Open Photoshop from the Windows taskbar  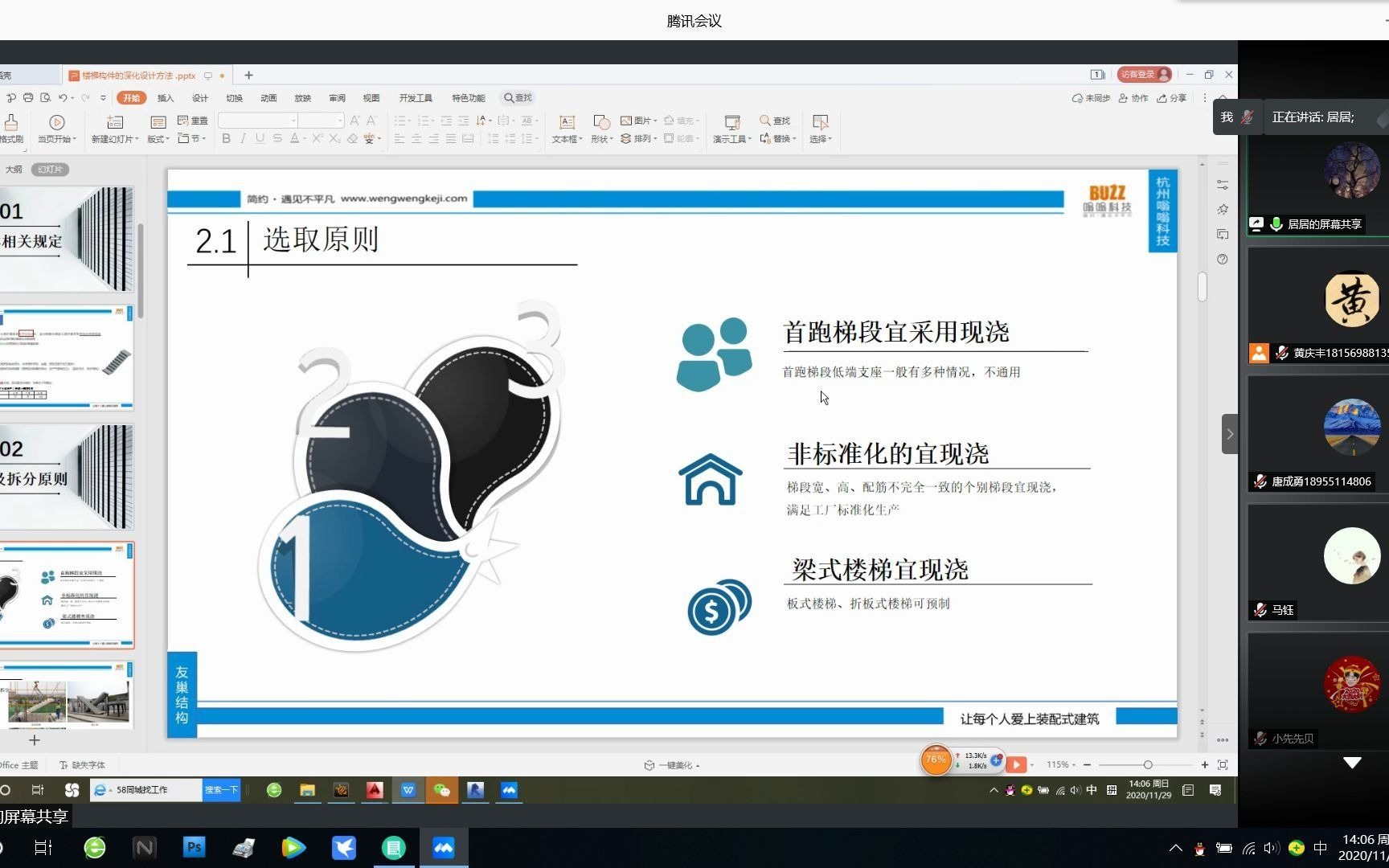click(x=194, y=848)
